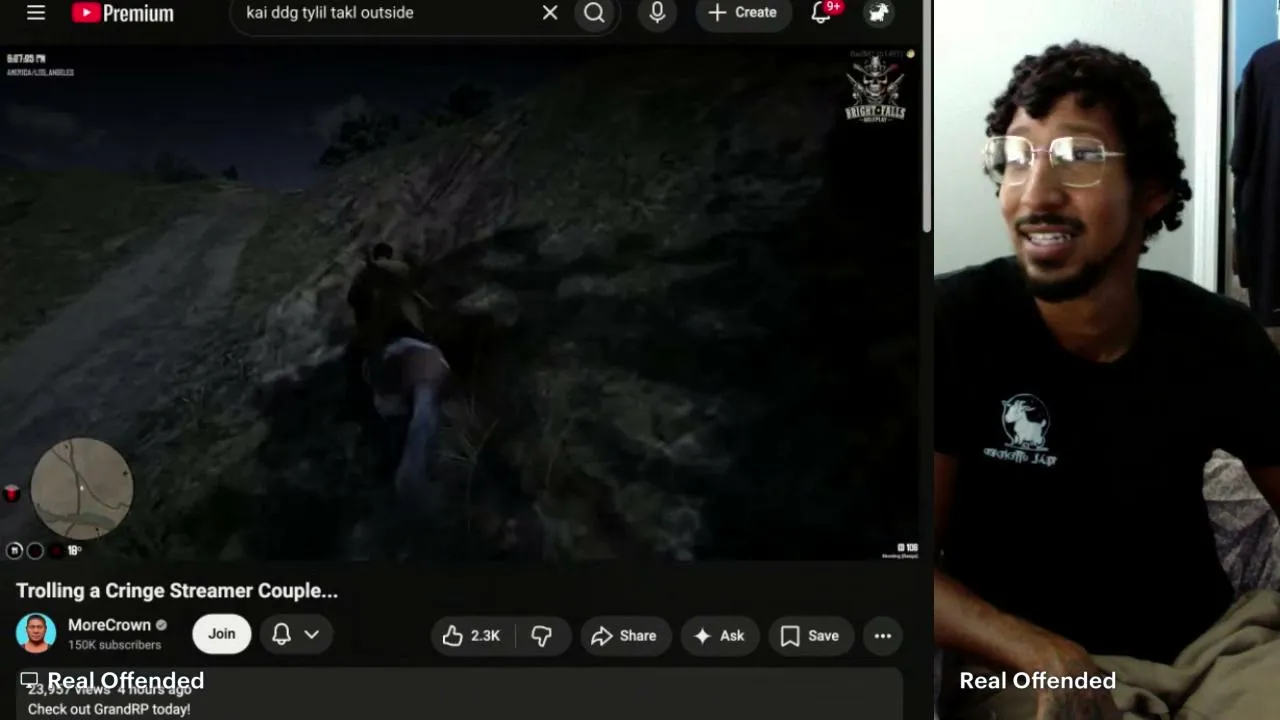This screenshot has height=720, width=1280.
Task: Start voice search with microphone
Action: (657, 13)
